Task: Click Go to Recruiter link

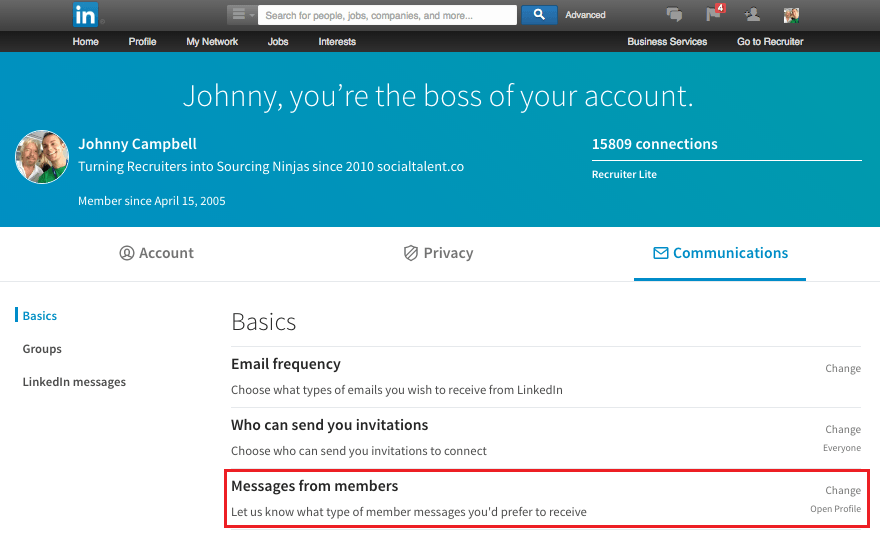Action: click(770, 42)
